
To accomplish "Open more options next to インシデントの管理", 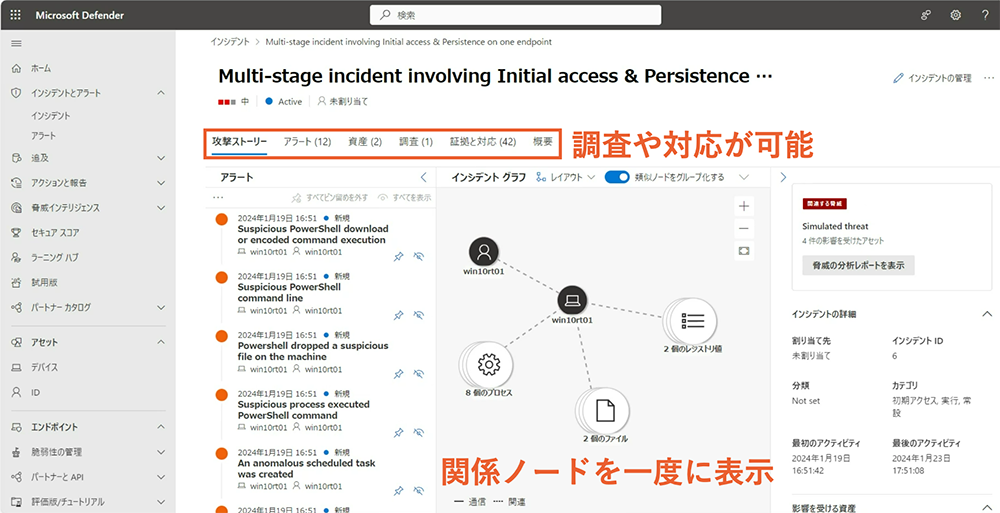I will click(989, 78).
